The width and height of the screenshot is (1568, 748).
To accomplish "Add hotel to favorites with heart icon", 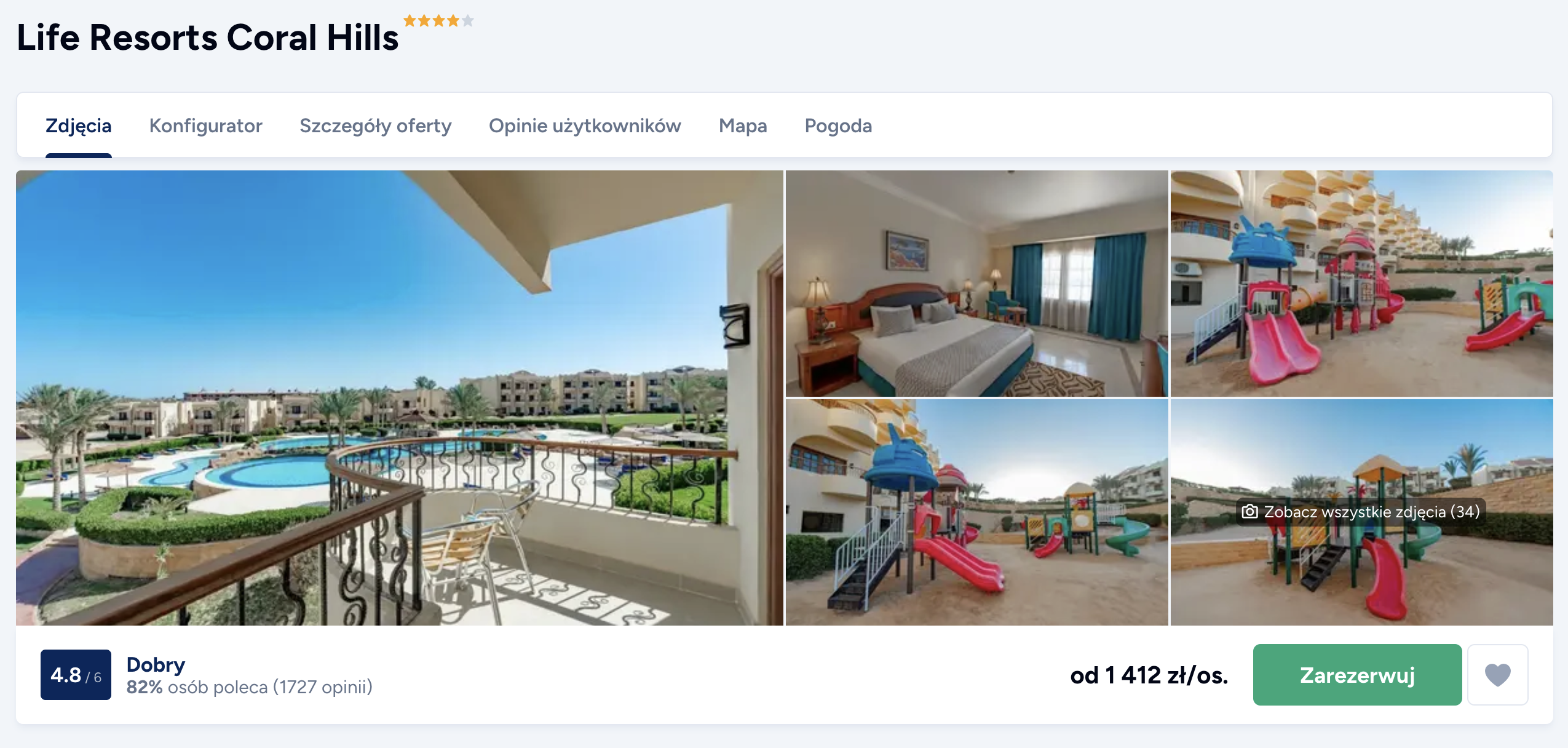I will (x=1497, y=675).
